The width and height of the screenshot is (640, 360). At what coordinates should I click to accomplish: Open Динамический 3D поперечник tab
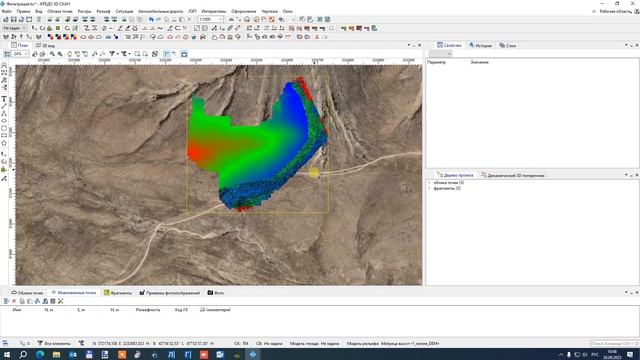(513, 175)
